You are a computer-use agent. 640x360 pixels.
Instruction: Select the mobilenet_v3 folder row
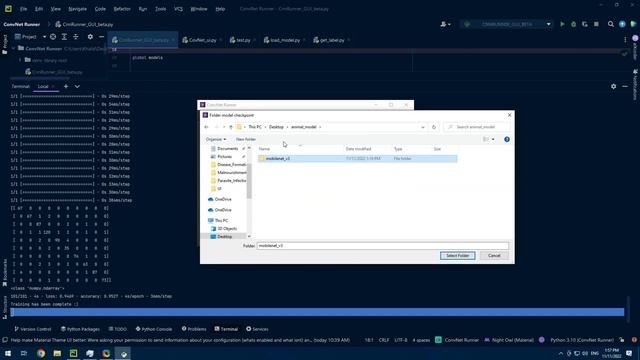[x=357, y=158]
